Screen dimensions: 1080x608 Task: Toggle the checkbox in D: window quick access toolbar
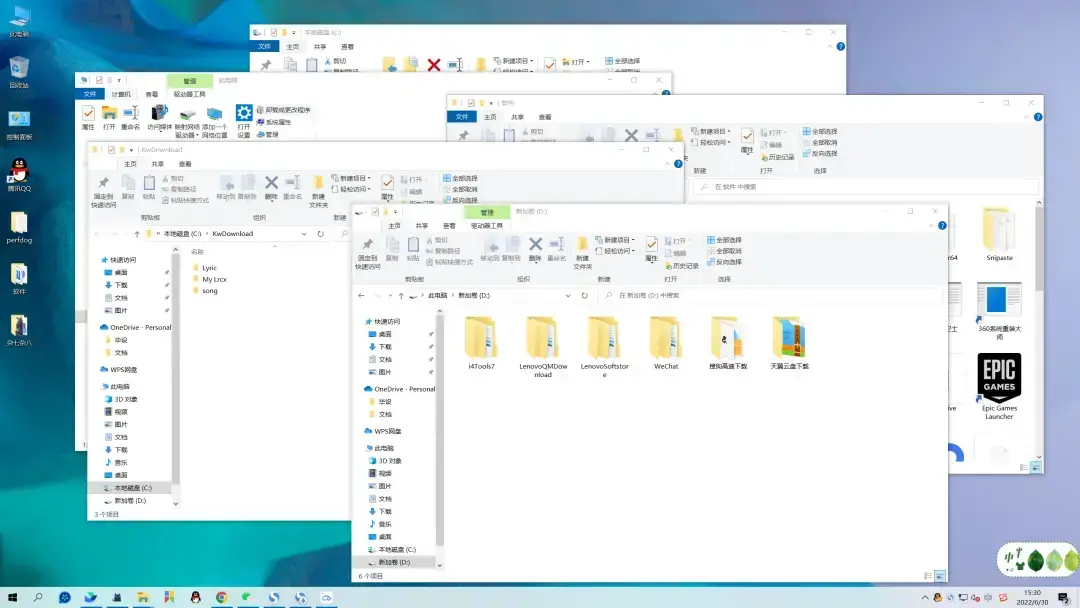[x=375, y=212]
